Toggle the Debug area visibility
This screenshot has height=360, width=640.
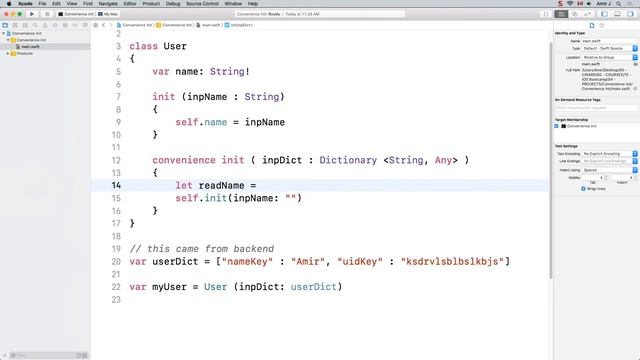617,14
